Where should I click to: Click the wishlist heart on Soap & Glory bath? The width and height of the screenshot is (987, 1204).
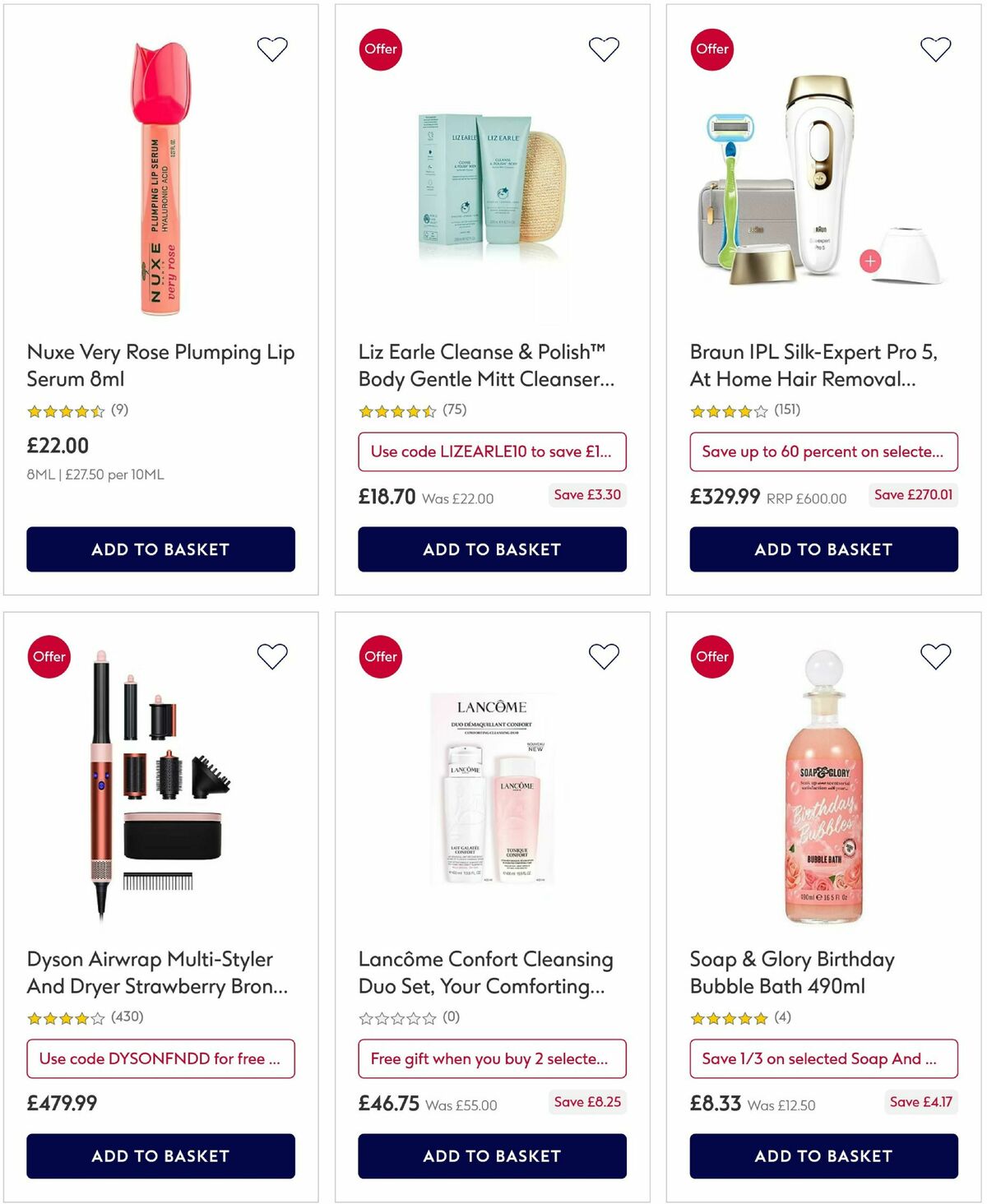934,655
